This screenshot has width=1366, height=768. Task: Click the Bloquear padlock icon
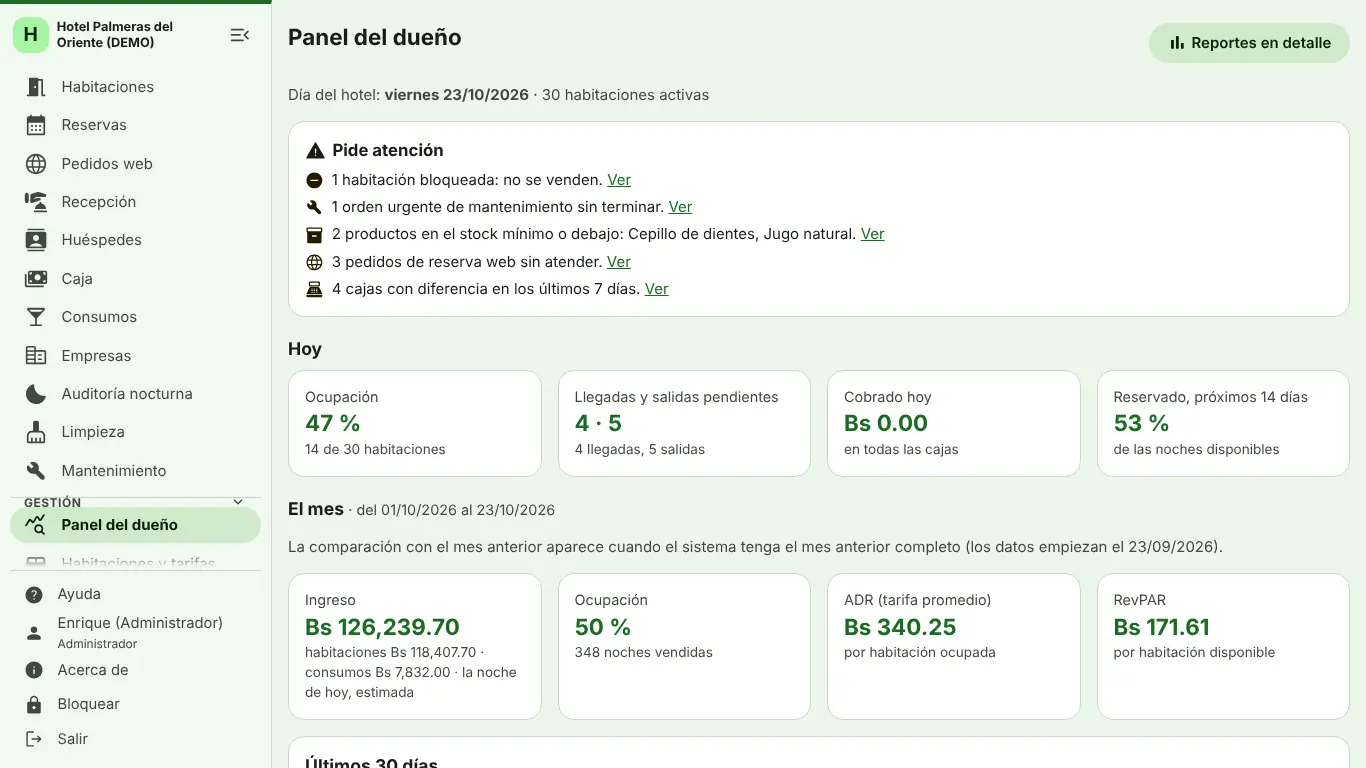click(34, 705)
